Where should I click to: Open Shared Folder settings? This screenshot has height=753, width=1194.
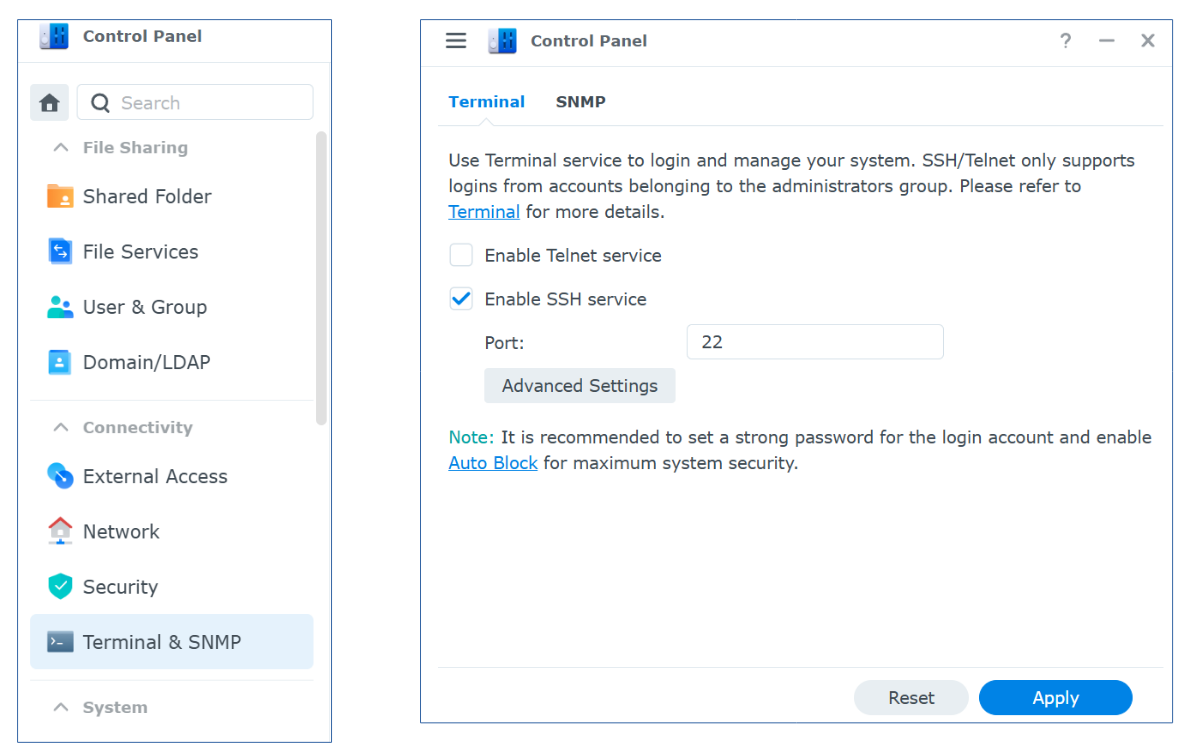(146, 196)
